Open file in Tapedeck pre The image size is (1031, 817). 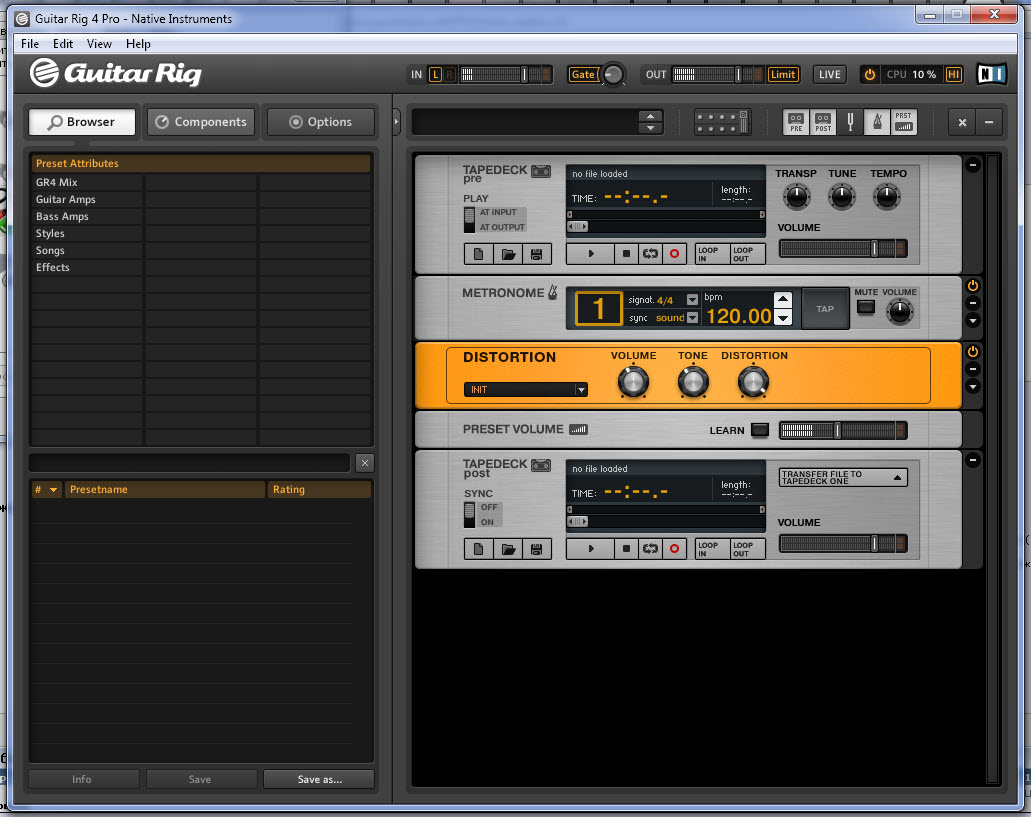[x=508, y=254]
